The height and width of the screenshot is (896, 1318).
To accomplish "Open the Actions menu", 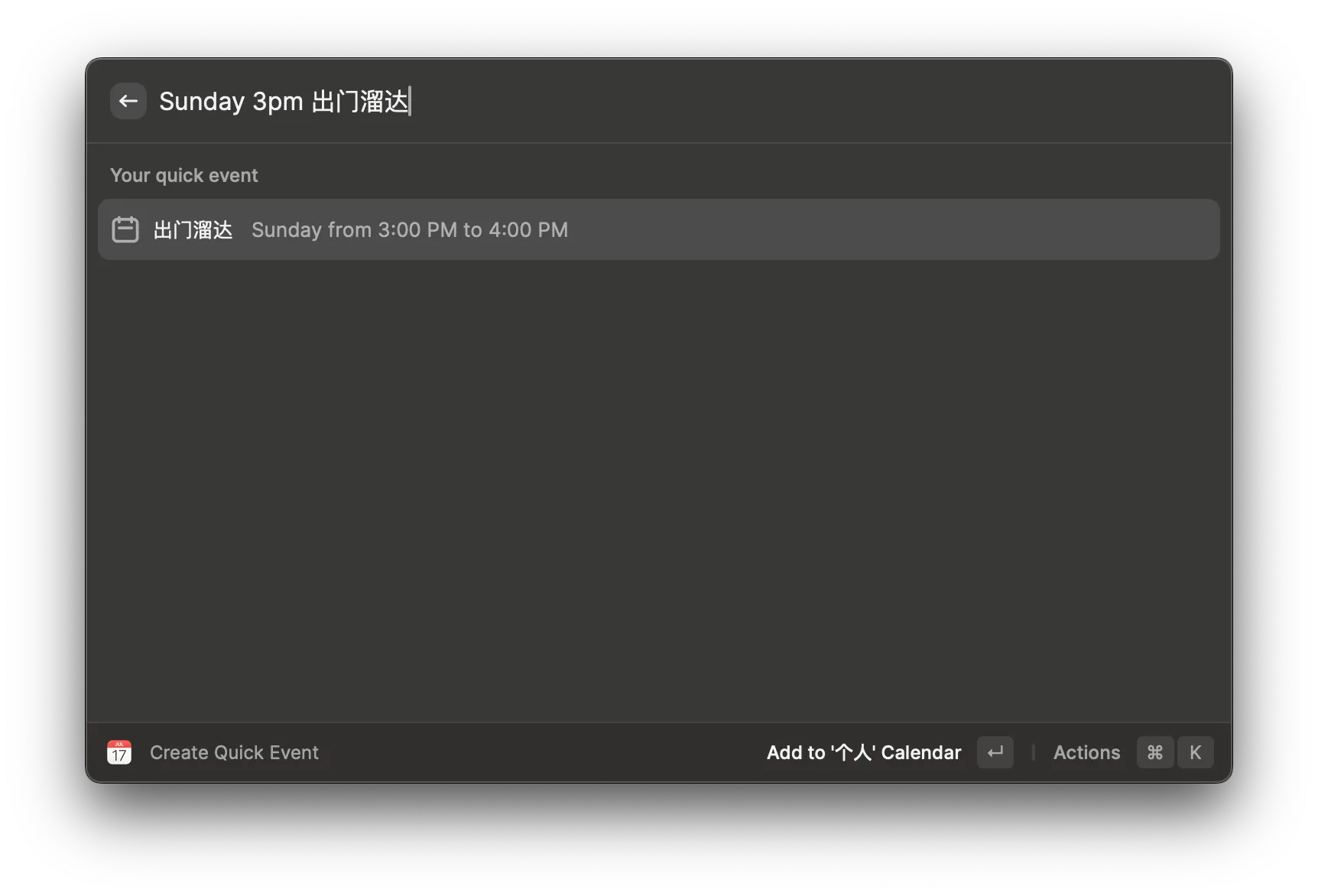I will [x=1086, y=752].
